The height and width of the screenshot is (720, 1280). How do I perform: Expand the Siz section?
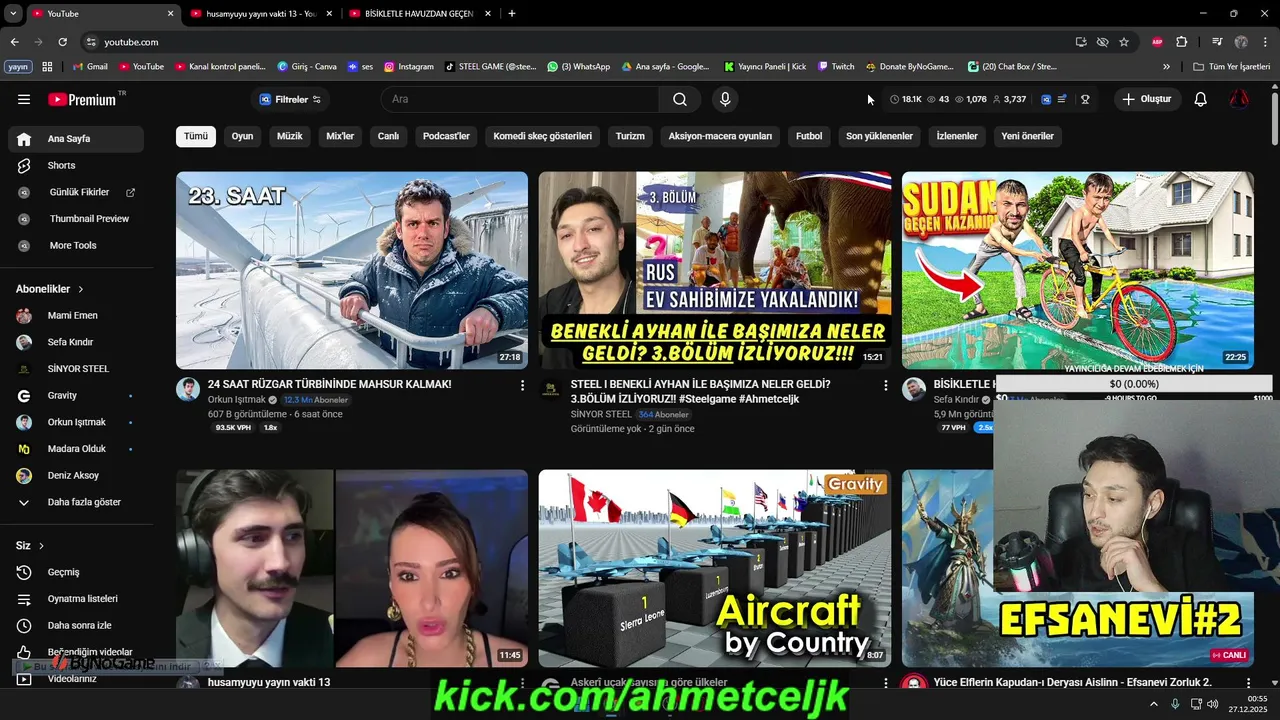pos(31,545)
